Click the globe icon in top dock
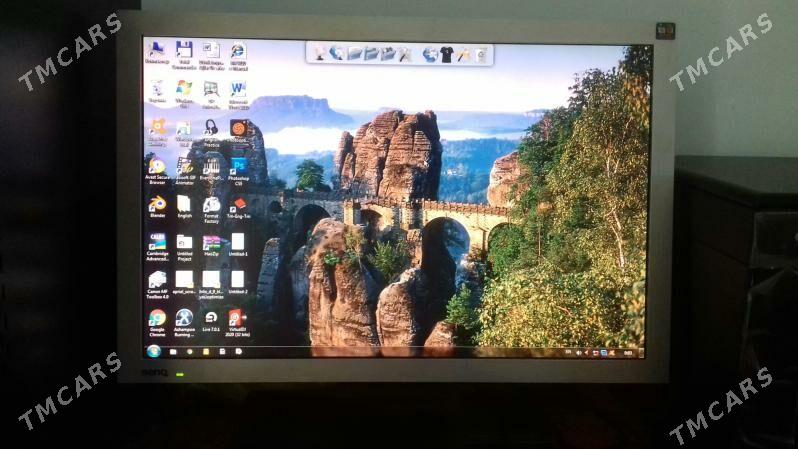Viewport: 798px width, 449px height. pyautogui.click(x=430, y=54)
